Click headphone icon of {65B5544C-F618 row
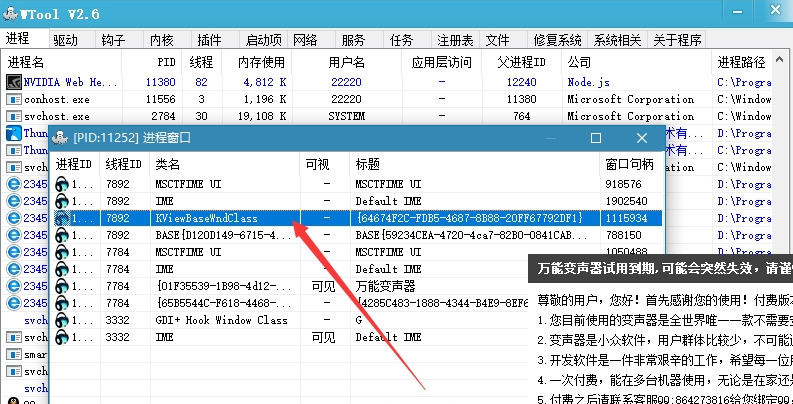This screenshot has width=793, height=404. click(x=62, y=303)
